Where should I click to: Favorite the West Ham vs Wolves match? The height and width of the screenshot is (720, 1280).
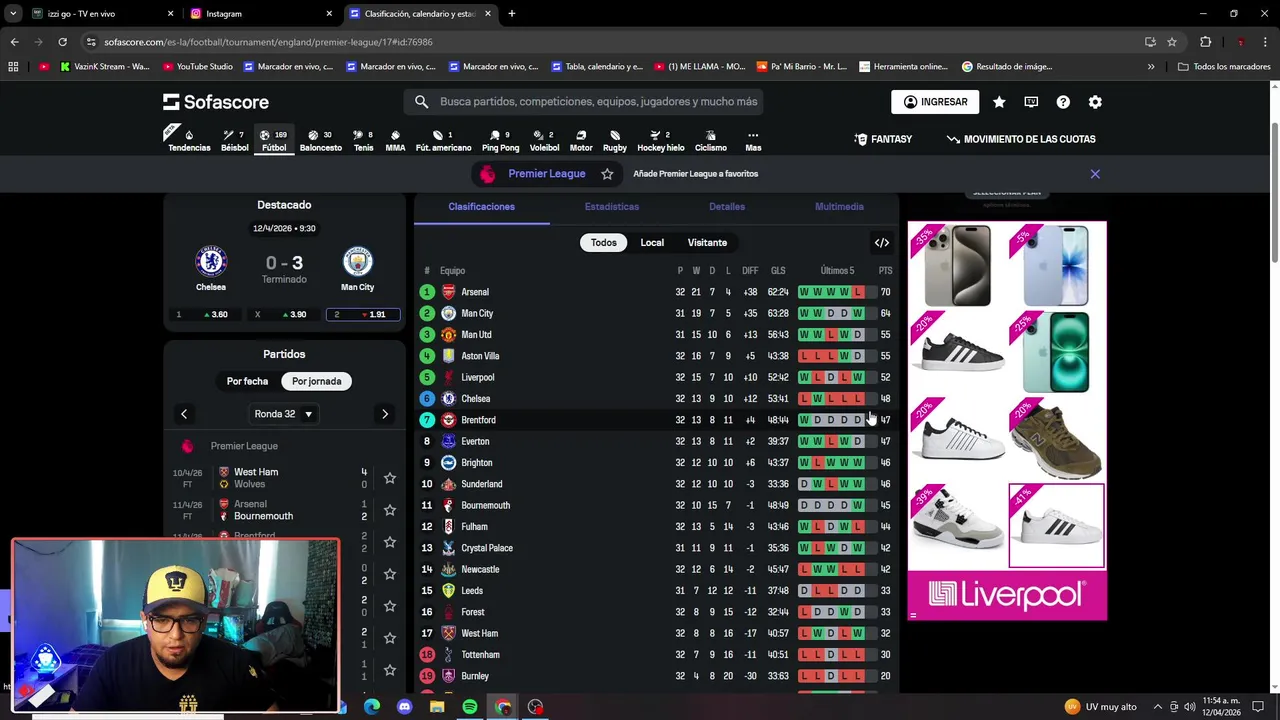(390, 478)
